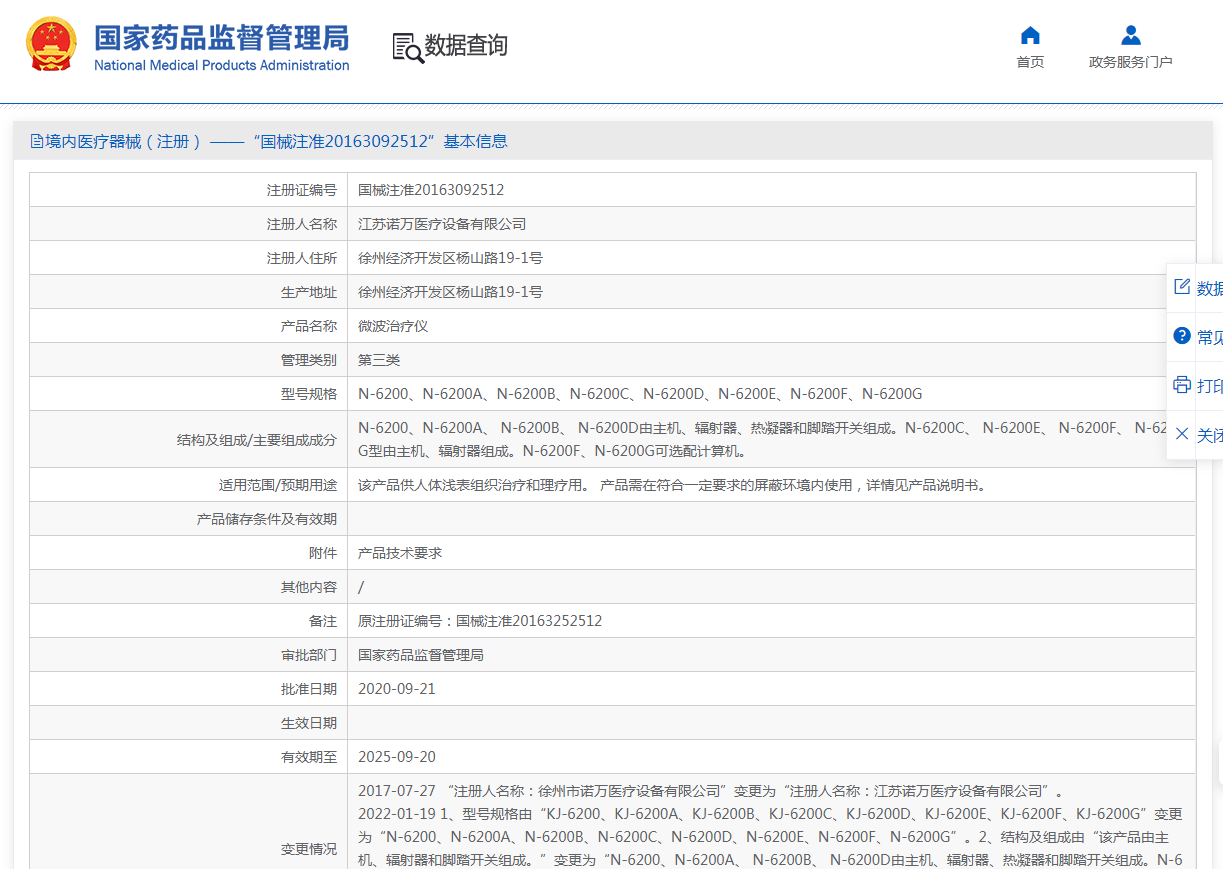Open the help question mark icon
Image resolution: width=1223 pixels, height=869 pixels.
1182,336
